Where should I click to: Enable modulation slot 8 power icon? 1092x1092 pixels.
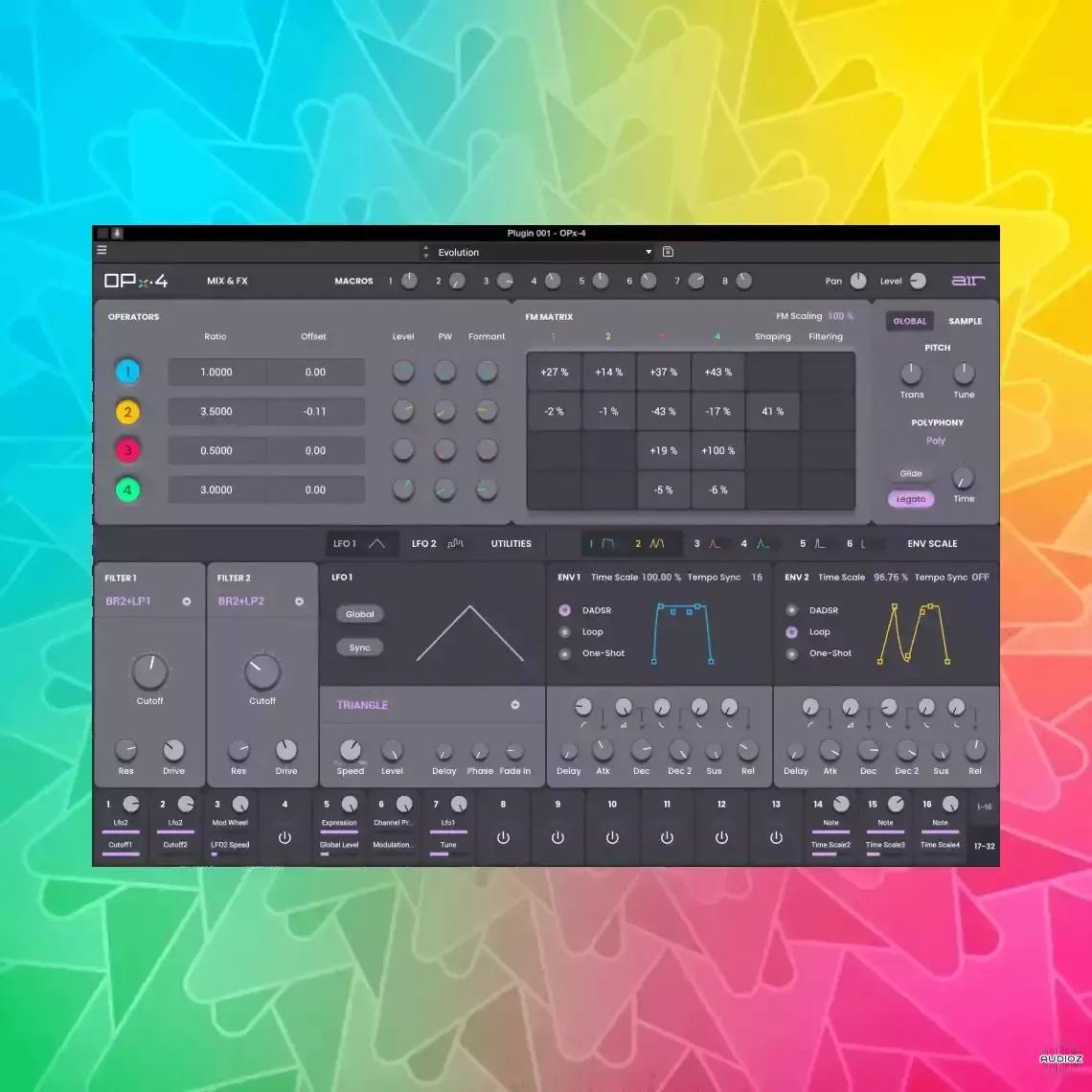click(x=503, y=838)
